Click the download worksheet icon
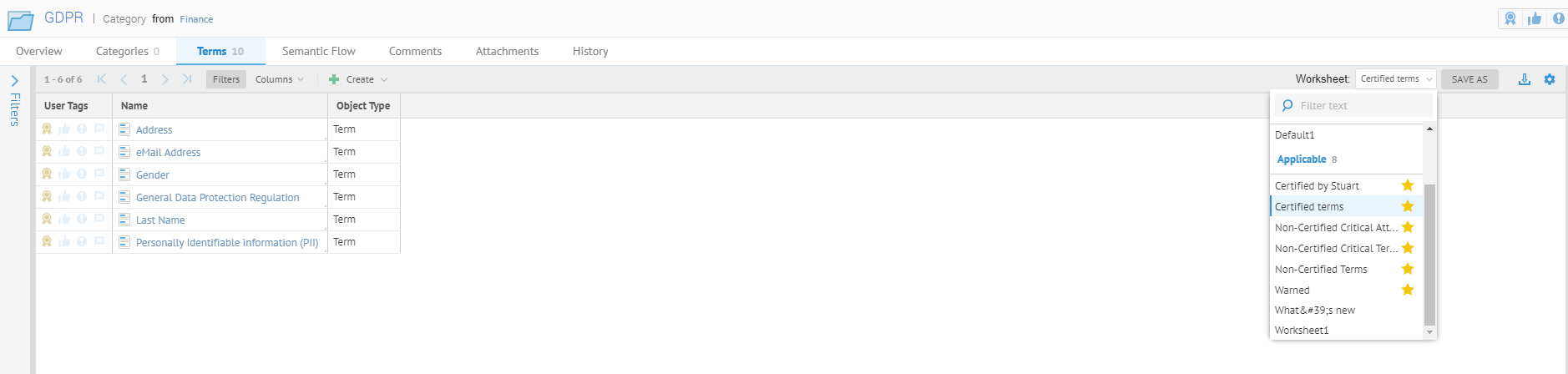 (1524, 79)
